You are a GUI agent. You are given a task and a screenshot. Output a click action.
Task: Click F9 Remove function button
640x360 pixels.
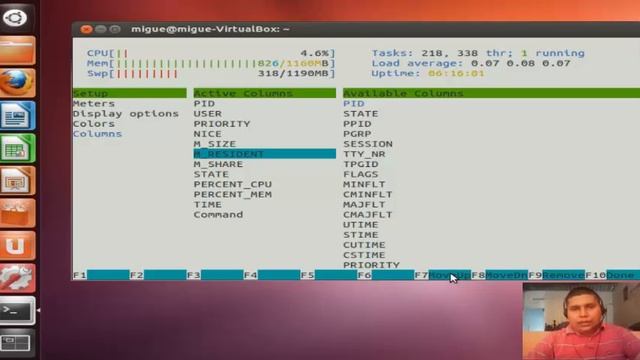coord(556,275)
